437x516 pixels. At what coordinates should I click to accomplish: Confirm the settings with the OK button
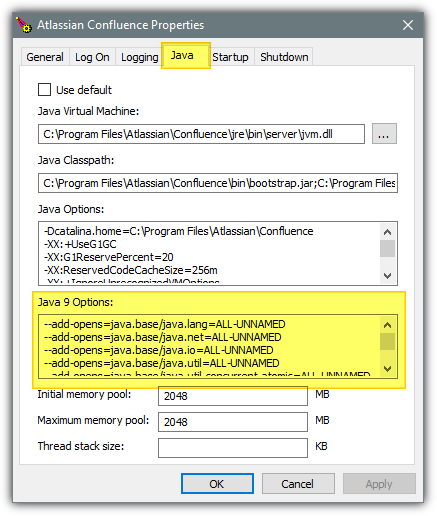[x=217, y=483]
